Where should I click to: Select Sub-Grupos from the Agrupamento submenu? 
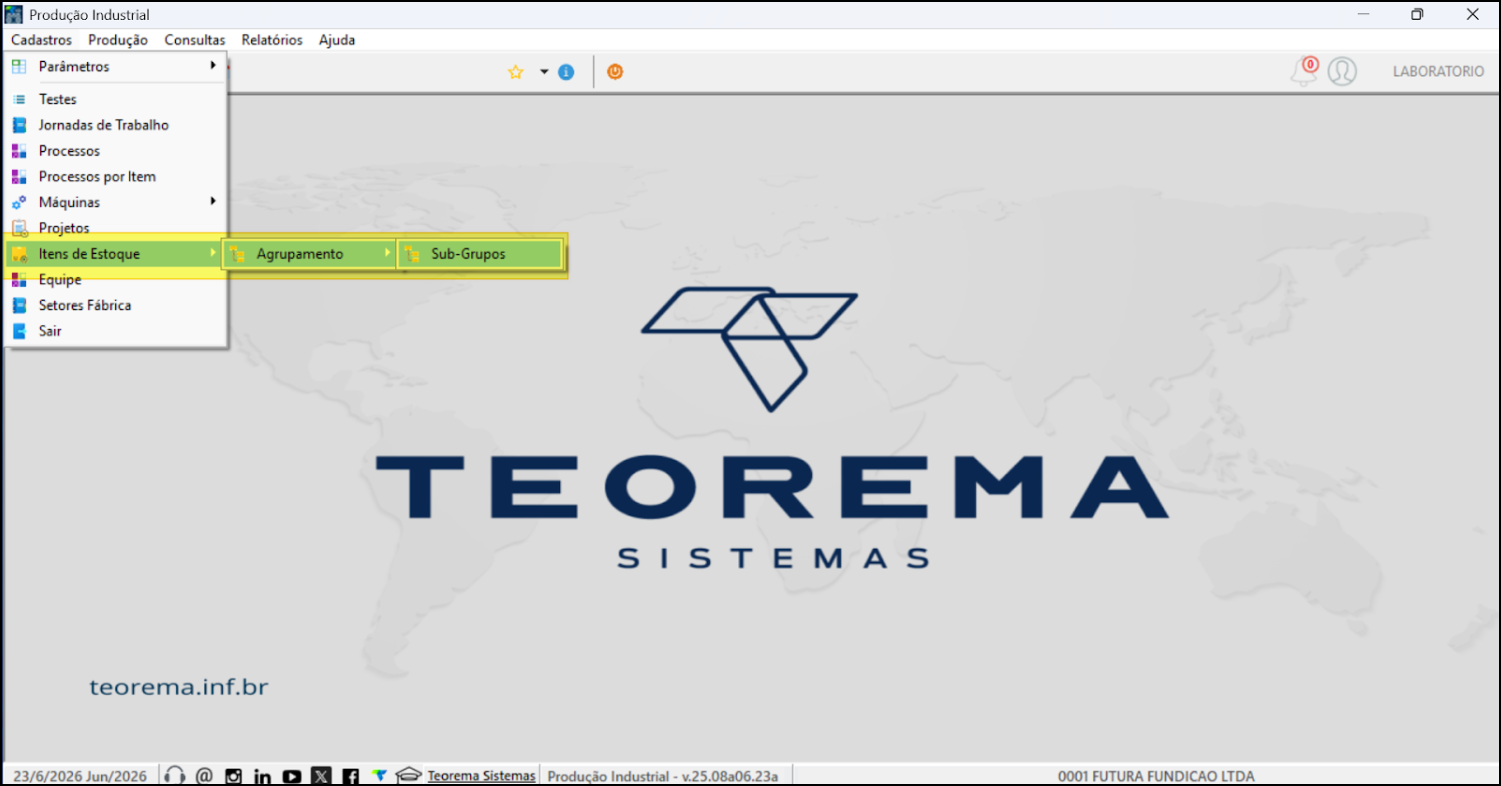coord(481,254)
